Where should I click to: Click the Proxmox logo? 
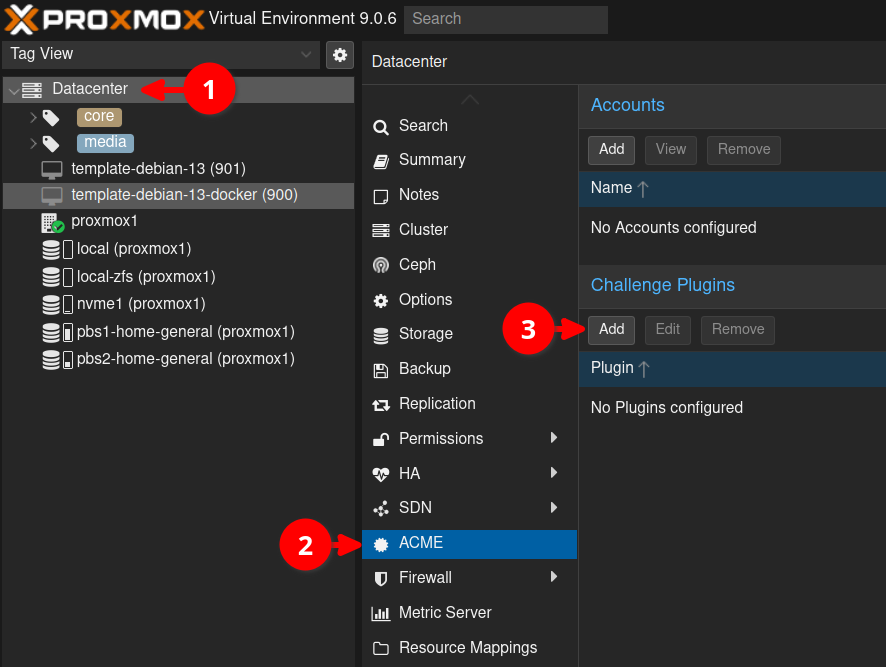tap(105, 19)
